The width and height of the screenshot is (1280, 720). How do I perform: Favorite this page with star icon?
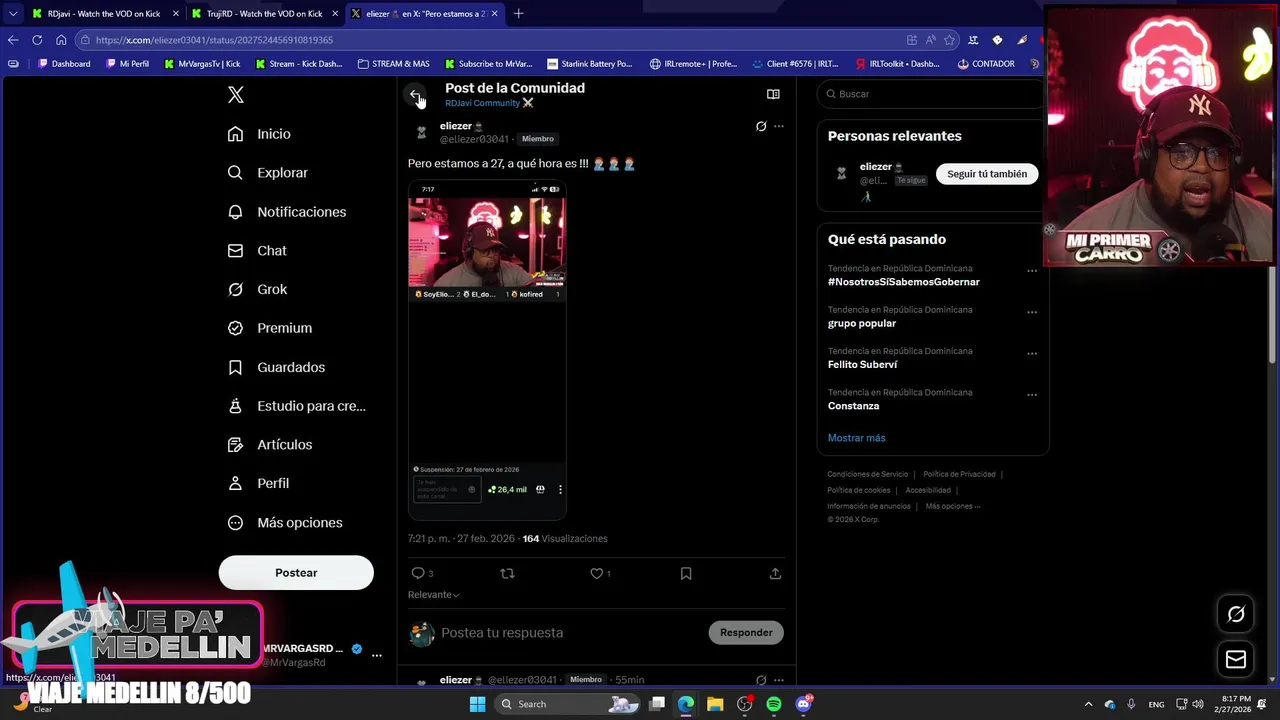(949, 40)
